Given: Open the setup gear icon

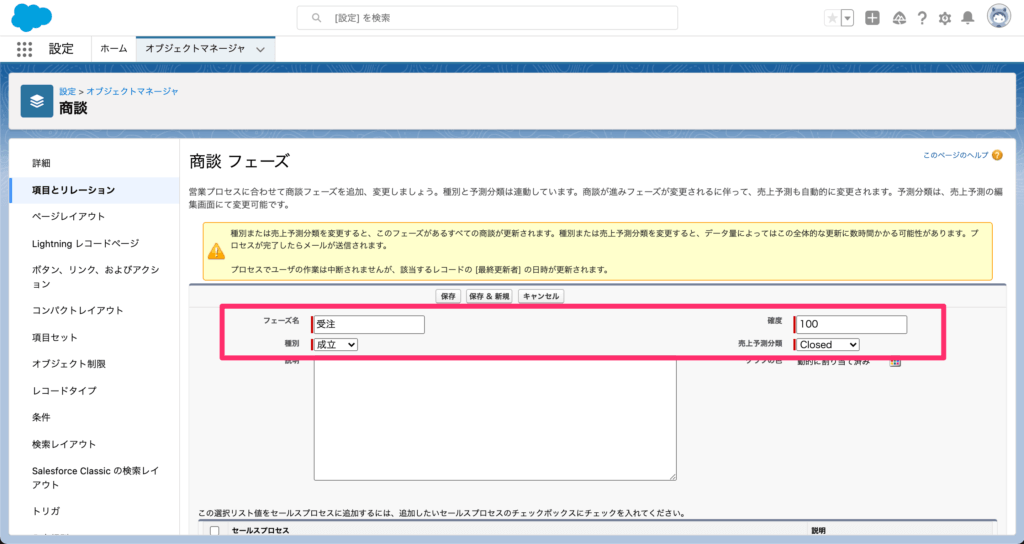Looking at the screenshot, I should coord(945,18).
